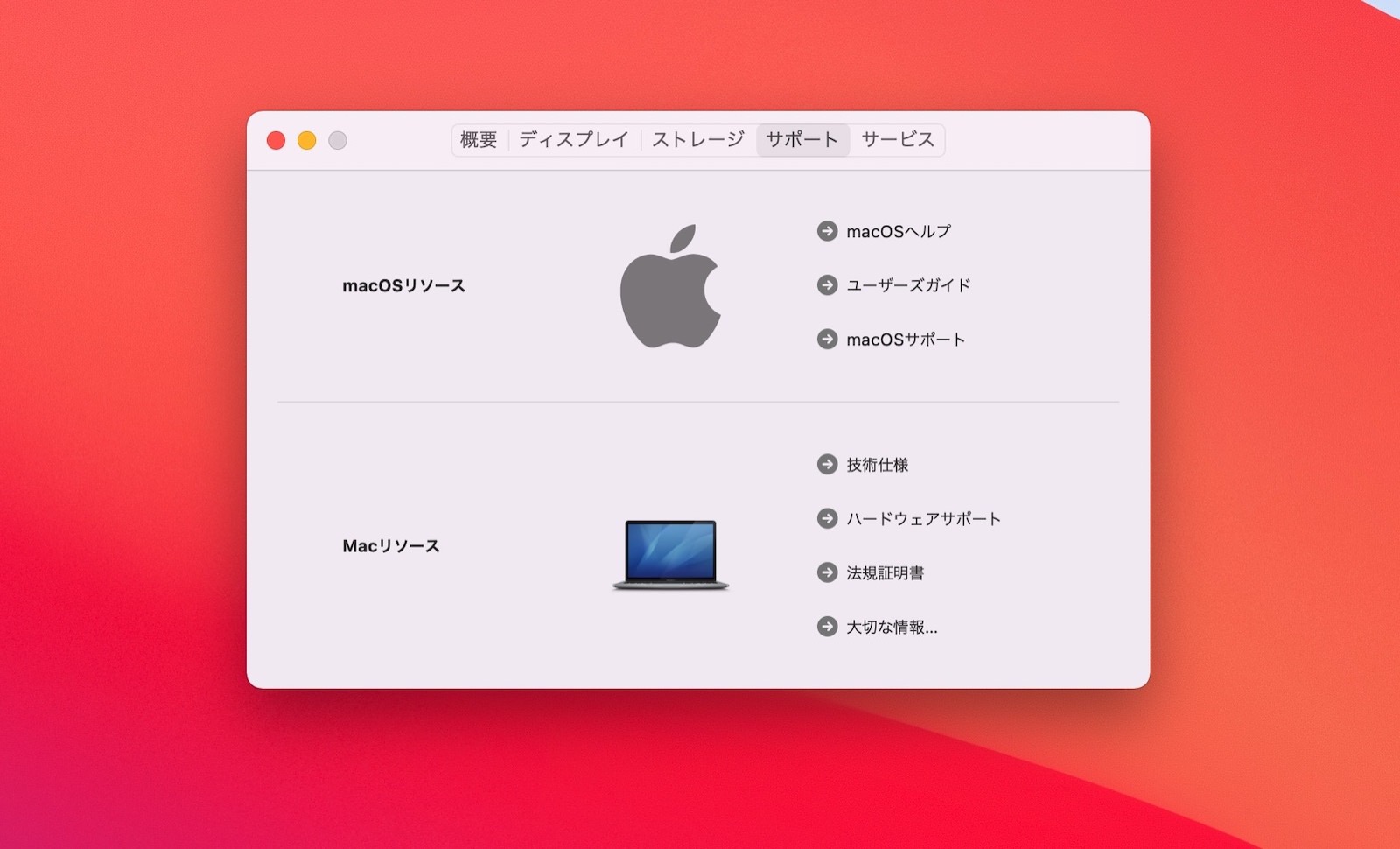The image size is (1400, 849).
Task: Click the arrow icon beside macOSサポート
Action: [827, 339]
